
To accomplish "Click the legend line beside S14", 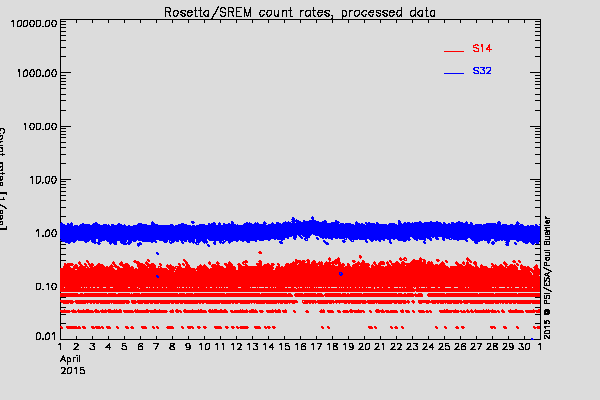I will coord(455,50).
